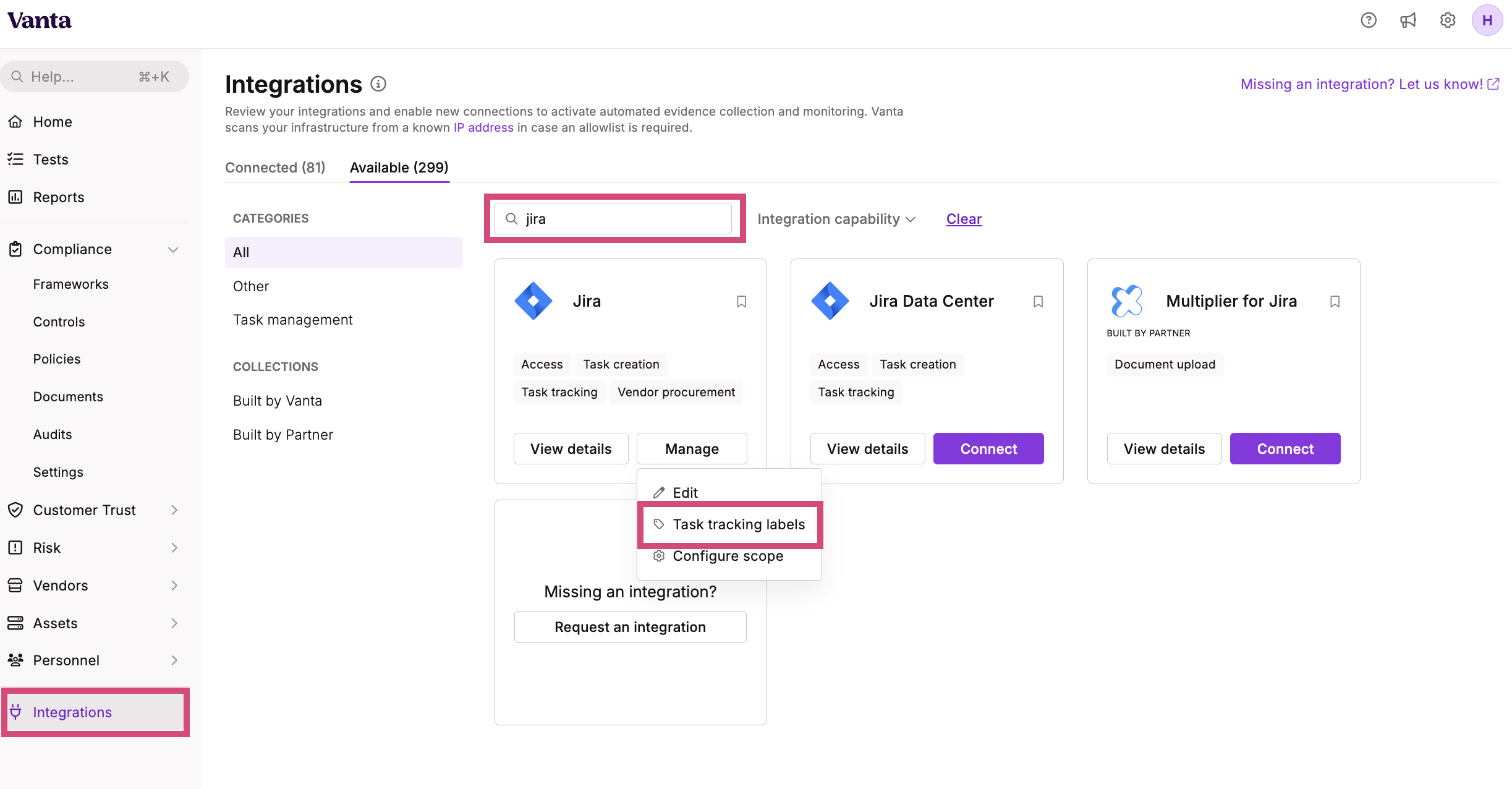Expand the Vendors section chevron
This screenshot has height=789, width=1512.
click(174, 586)
